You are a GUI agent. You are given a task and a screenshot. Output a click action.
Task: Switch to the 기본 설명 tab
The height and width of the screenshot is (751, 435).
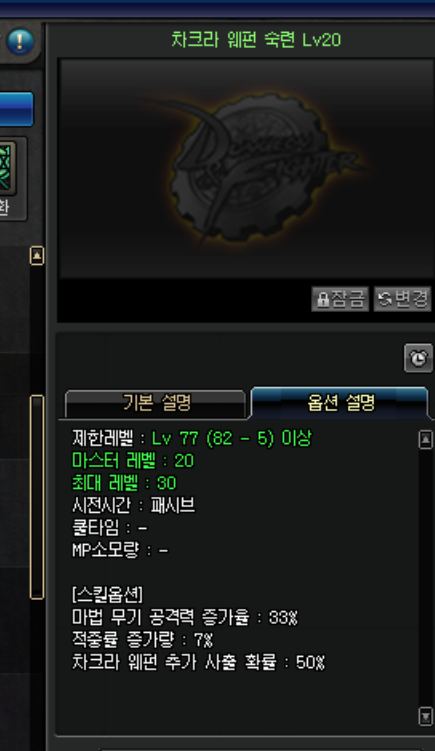[156, 403]
